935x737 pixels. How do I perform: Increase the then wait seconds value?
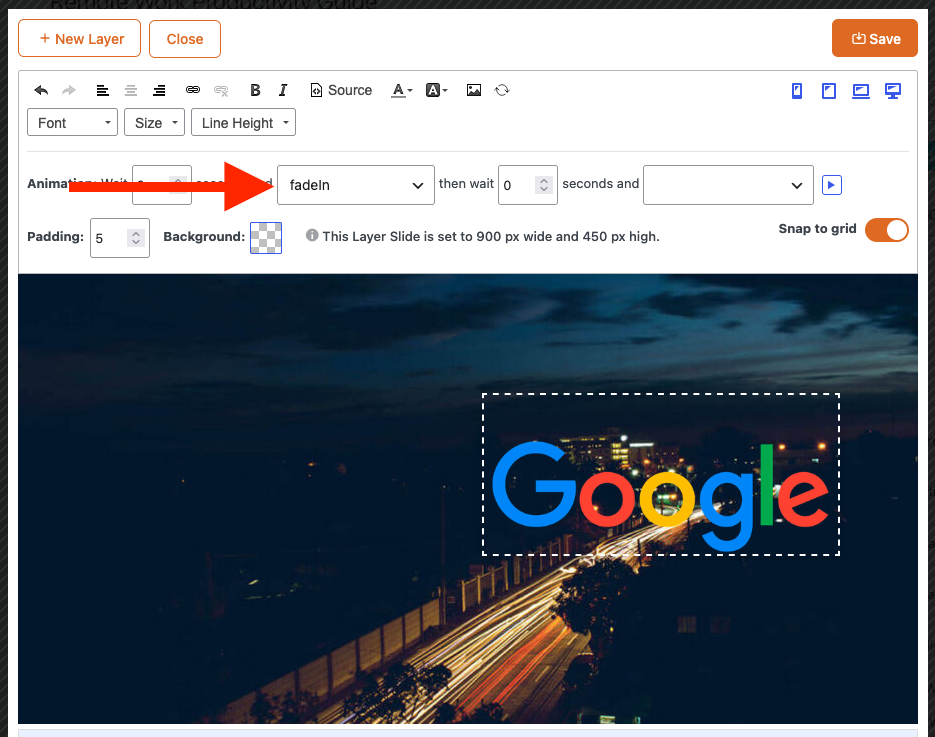point(544,181)
